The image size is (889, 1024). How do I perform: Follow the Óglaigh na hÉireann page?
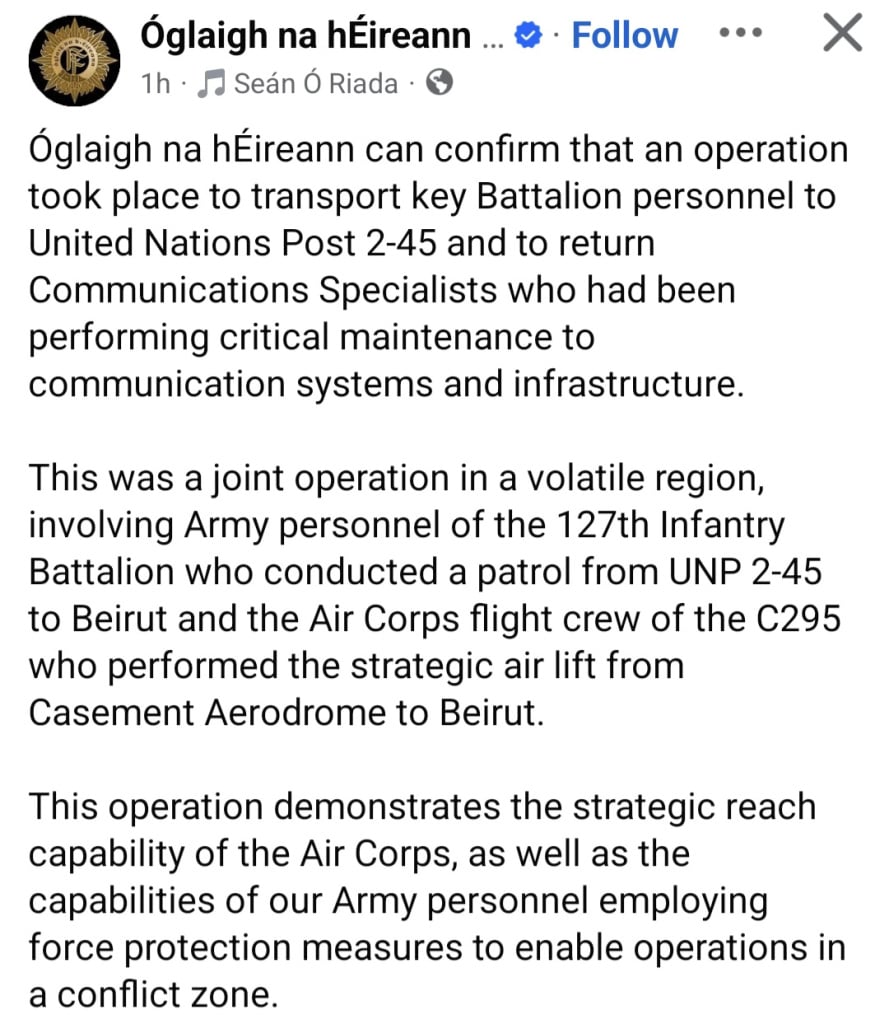point(624,35)
